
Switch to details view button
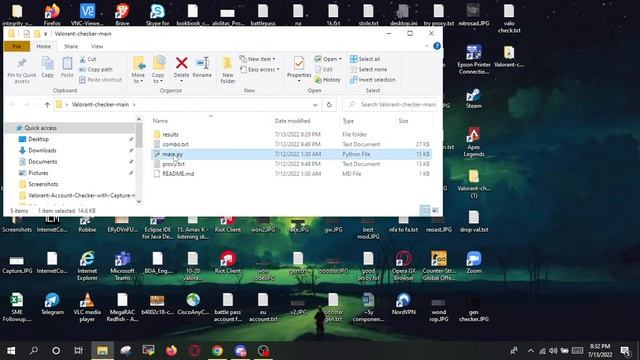(424, 210)
